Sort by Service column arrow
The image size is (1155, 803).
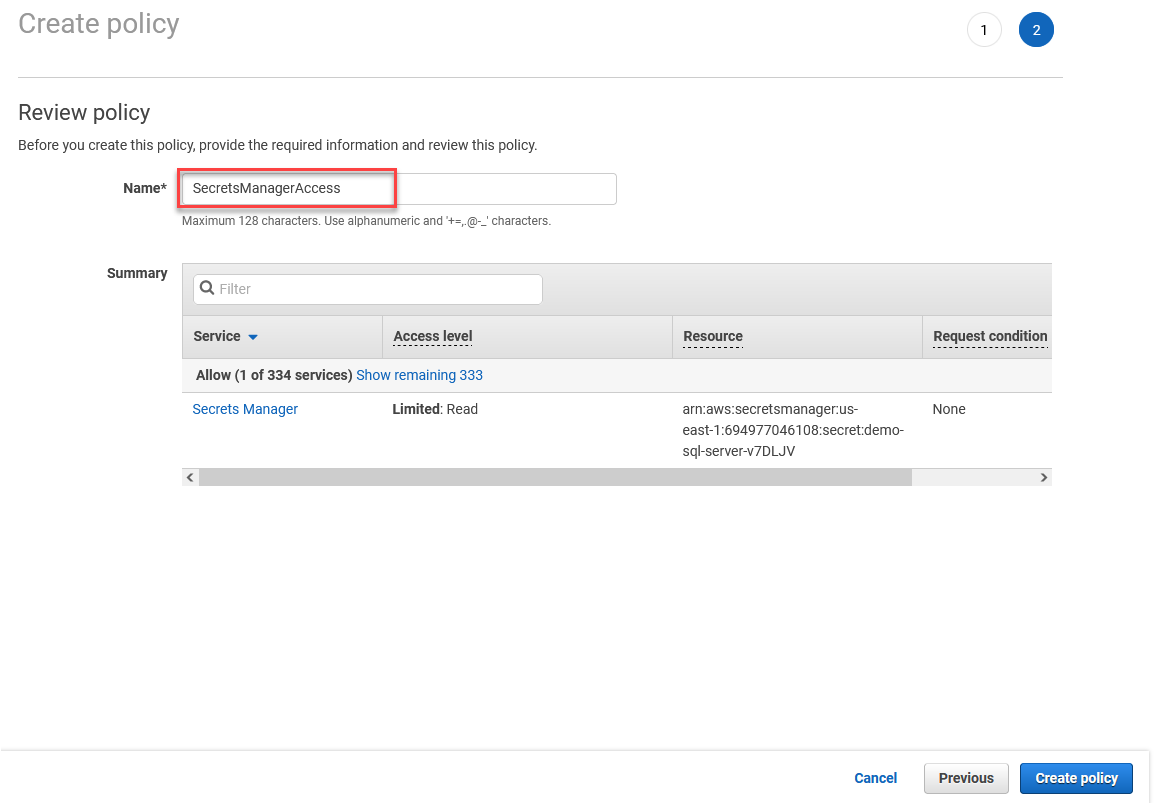coord(253,337)
